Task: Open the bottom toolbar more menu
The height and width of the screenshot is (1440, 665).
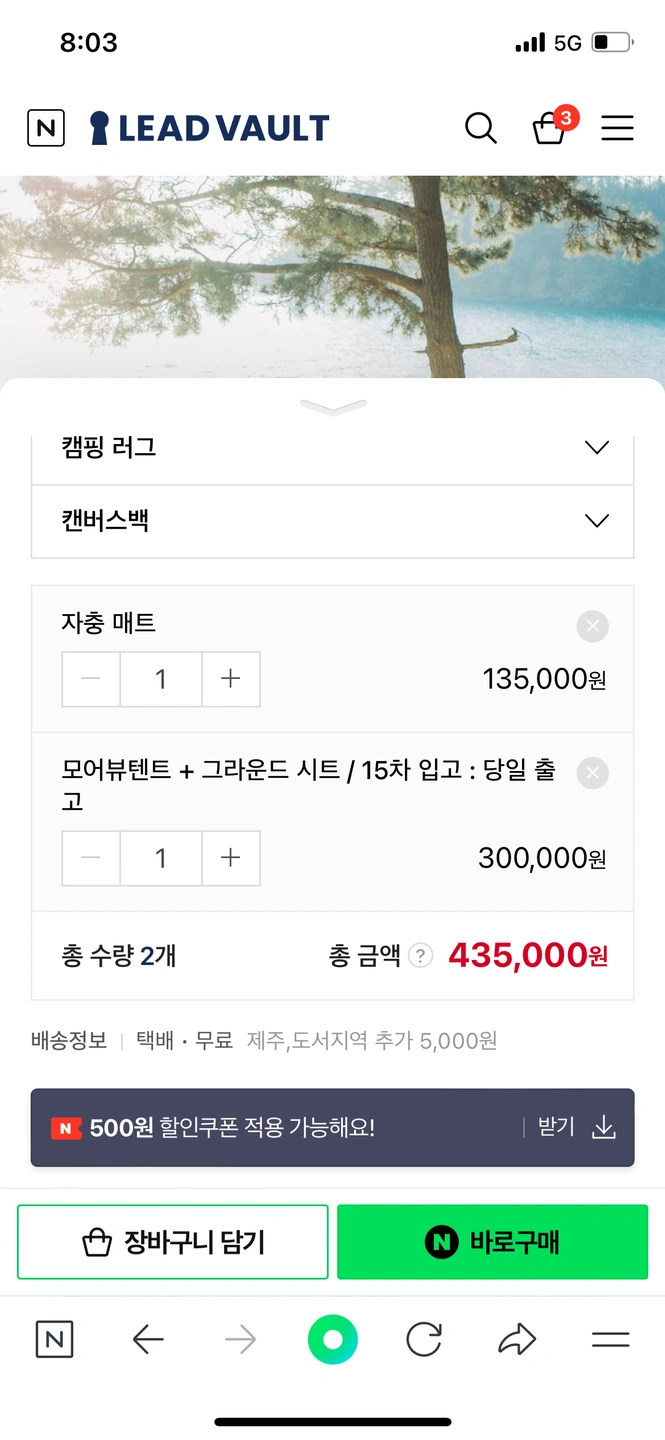Action: [610, 1340]
